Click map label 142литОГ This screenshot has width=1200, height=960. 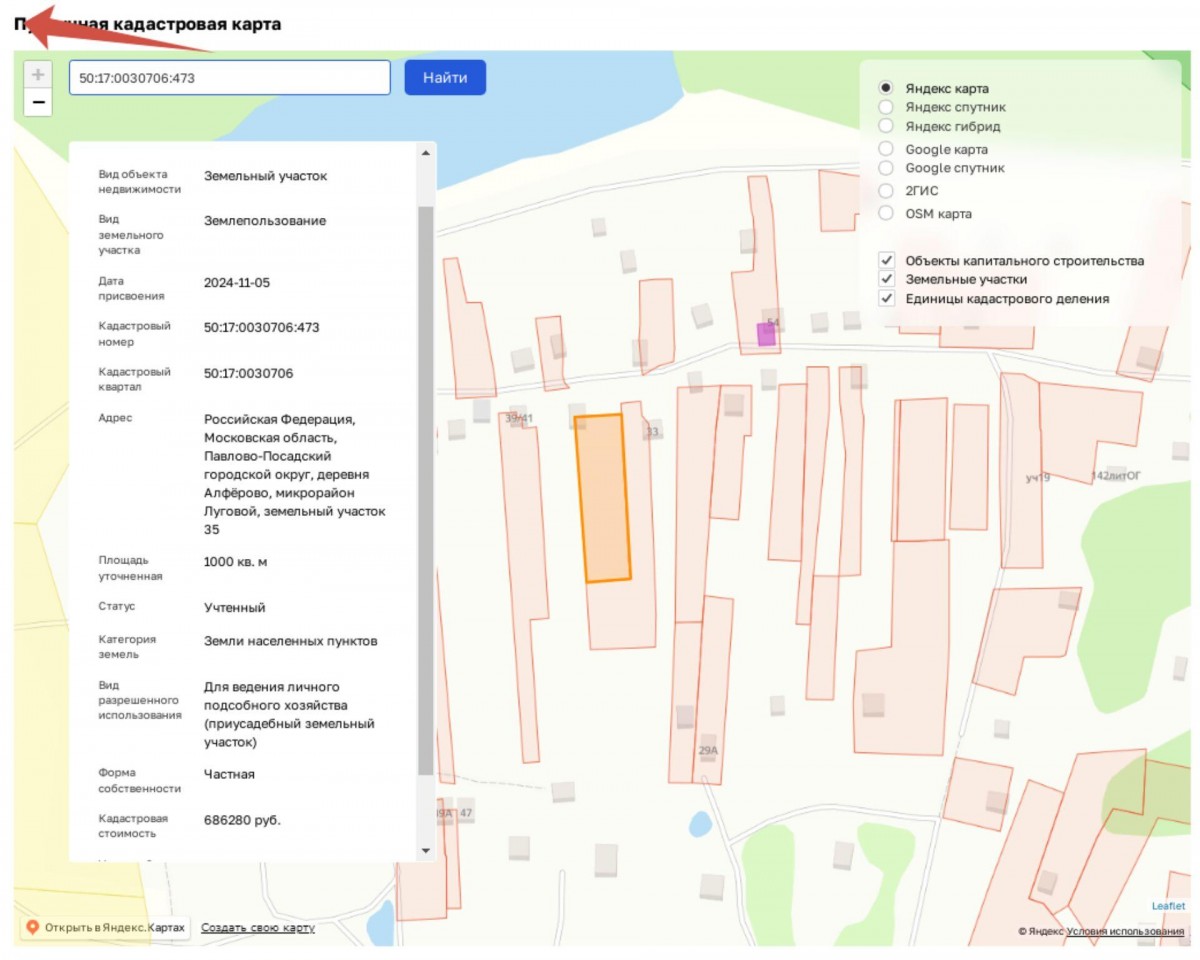click(x=1116, y=476)
